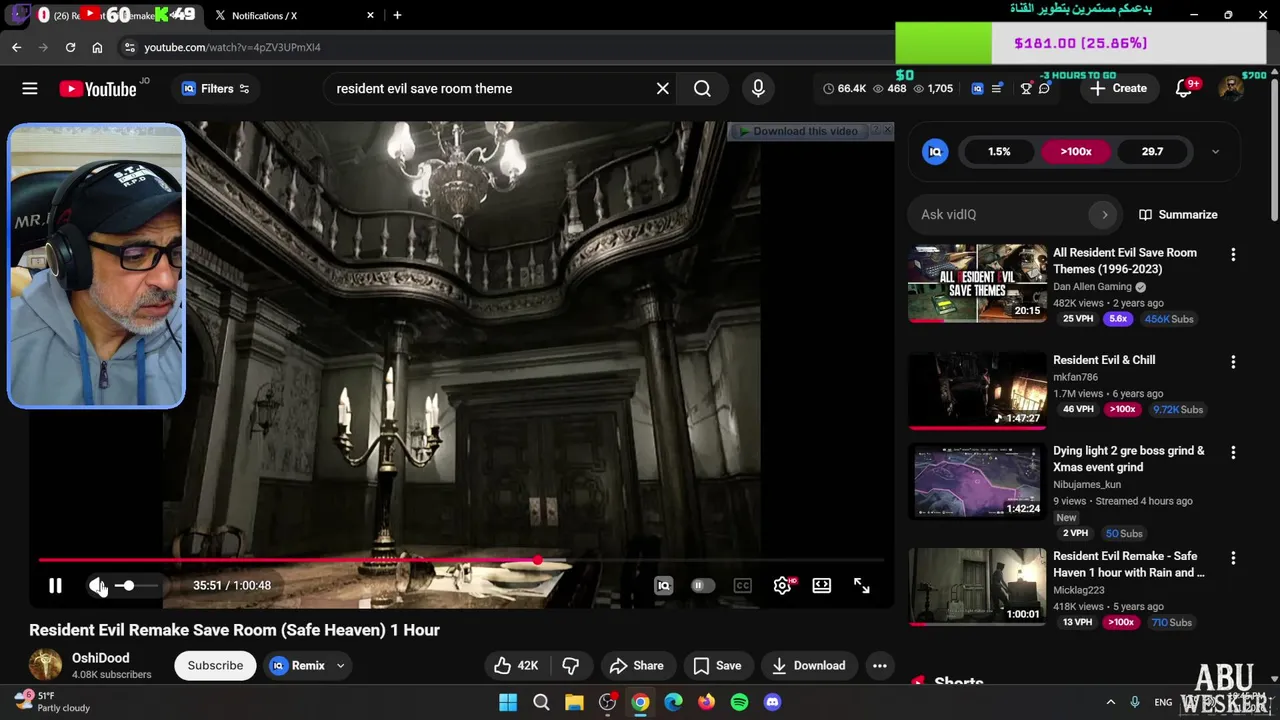Image resolution: width=1280 pixels, height=720 pixels.
Task: Open All Resident Evil Save Themes thumbnail
Action: tap(977, 283)
